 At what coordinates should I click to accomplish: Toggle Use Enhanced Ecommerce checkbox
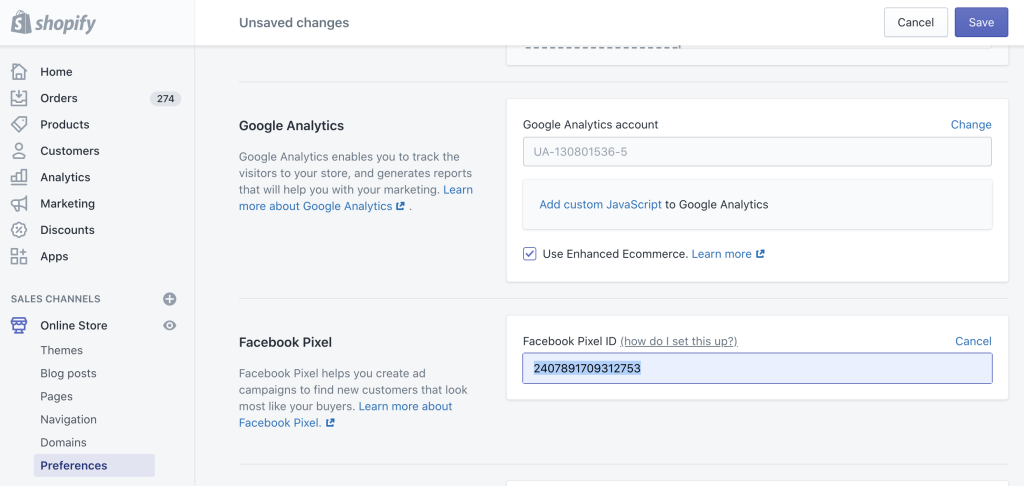530,254
